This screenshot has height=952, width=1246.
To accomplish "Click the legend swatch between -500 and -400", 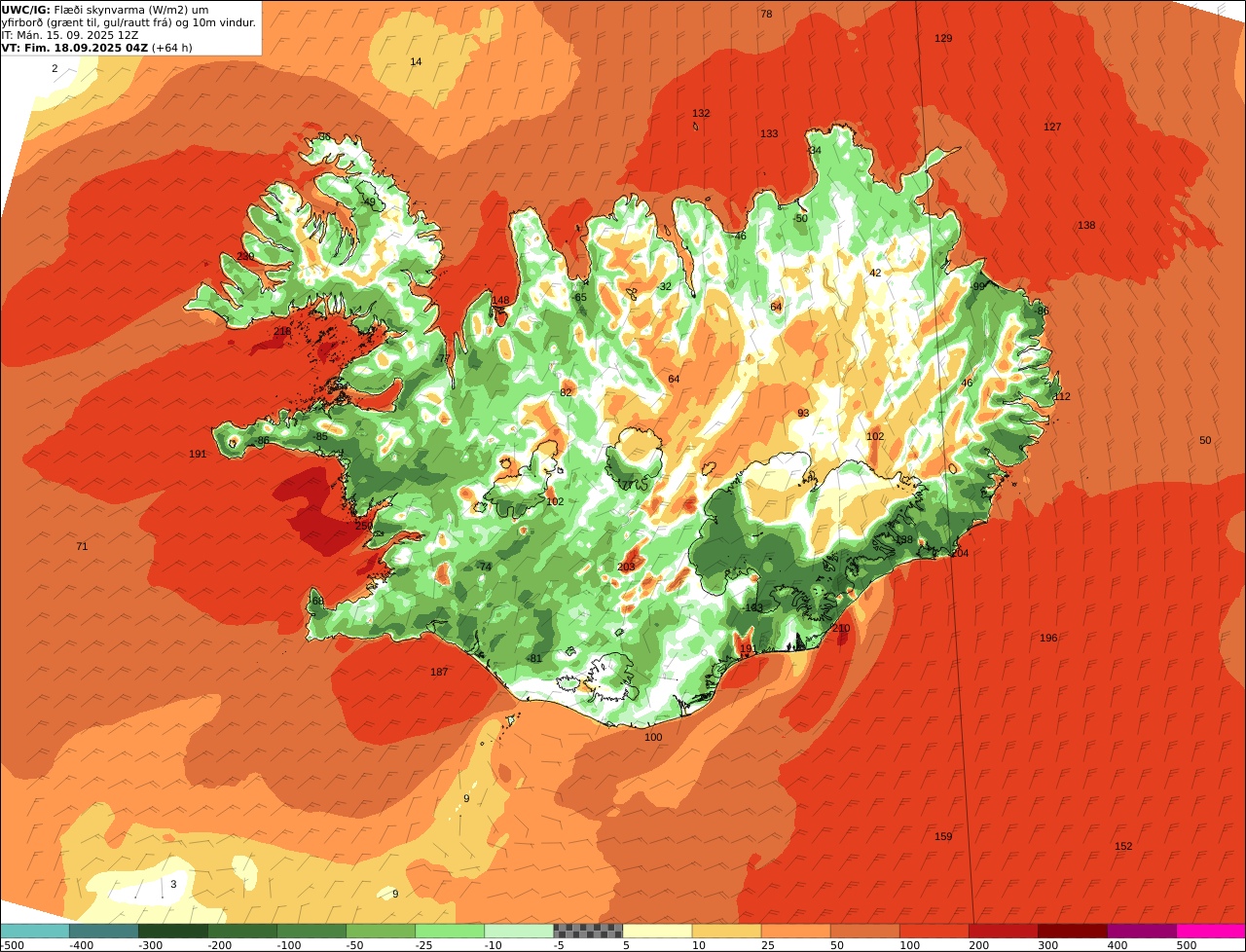I will [x=35, y=931].
